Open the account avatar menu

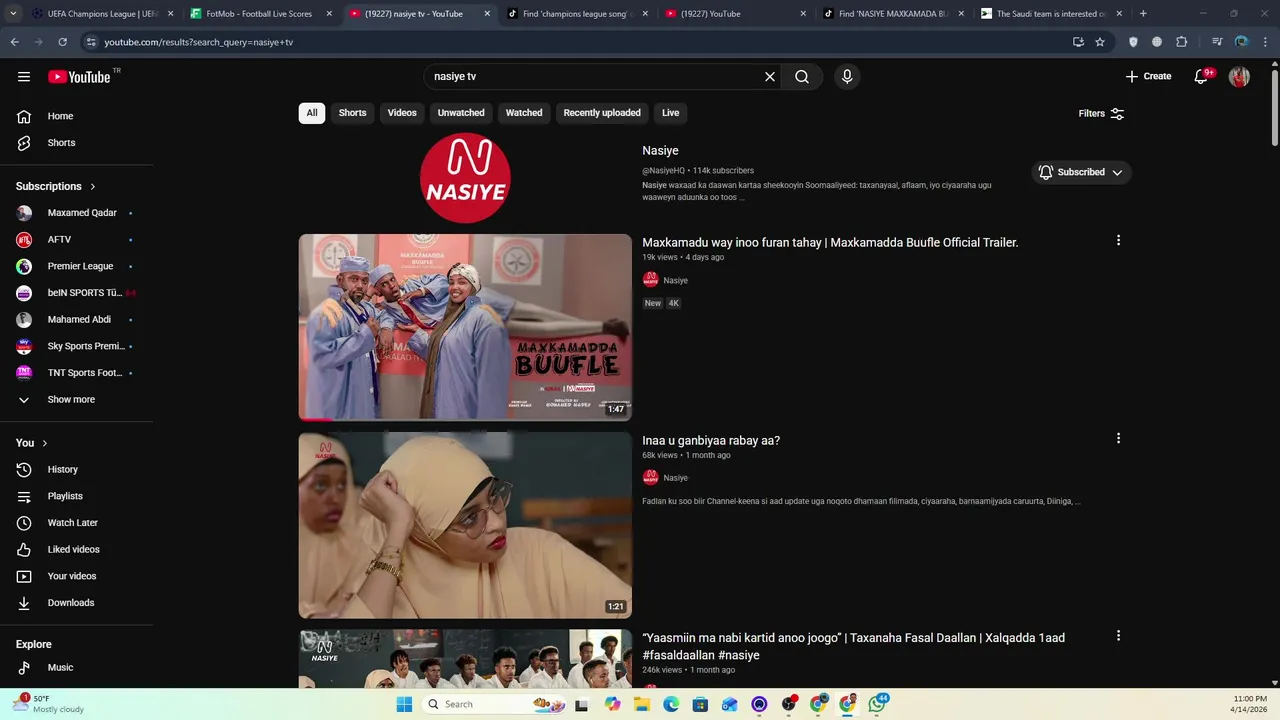point(1239,77)
